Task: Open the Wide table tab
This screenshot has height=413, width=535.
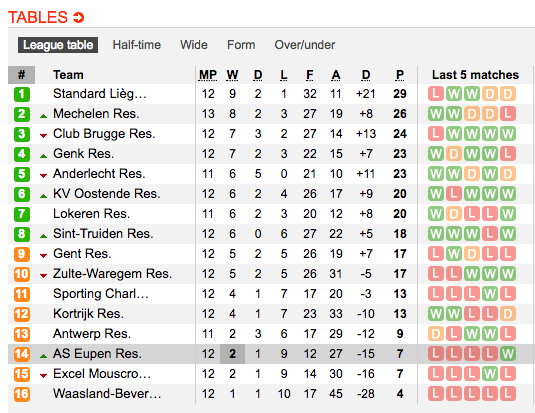Action: click(194, 45)
